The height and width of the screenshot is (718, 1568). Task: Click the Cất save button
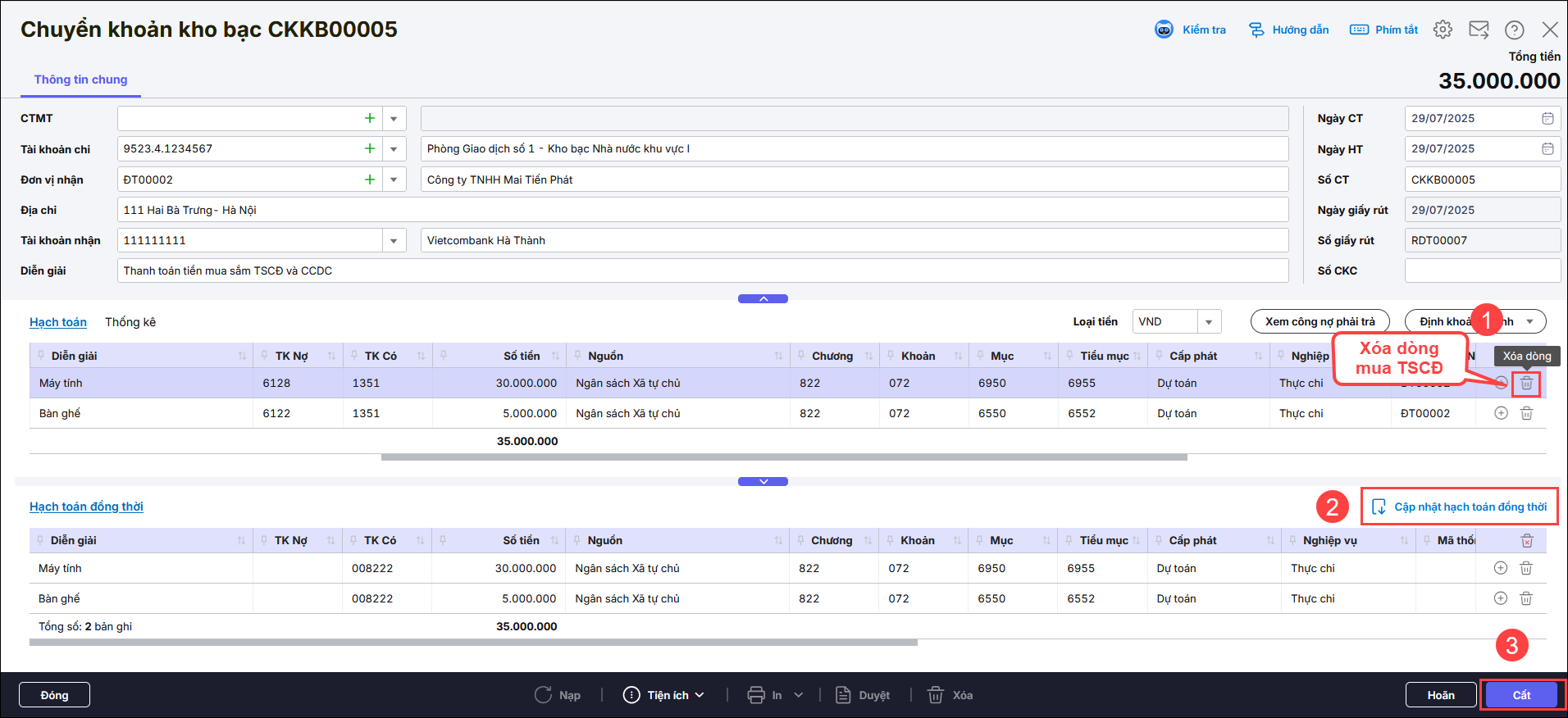[x=1521, y=695]
